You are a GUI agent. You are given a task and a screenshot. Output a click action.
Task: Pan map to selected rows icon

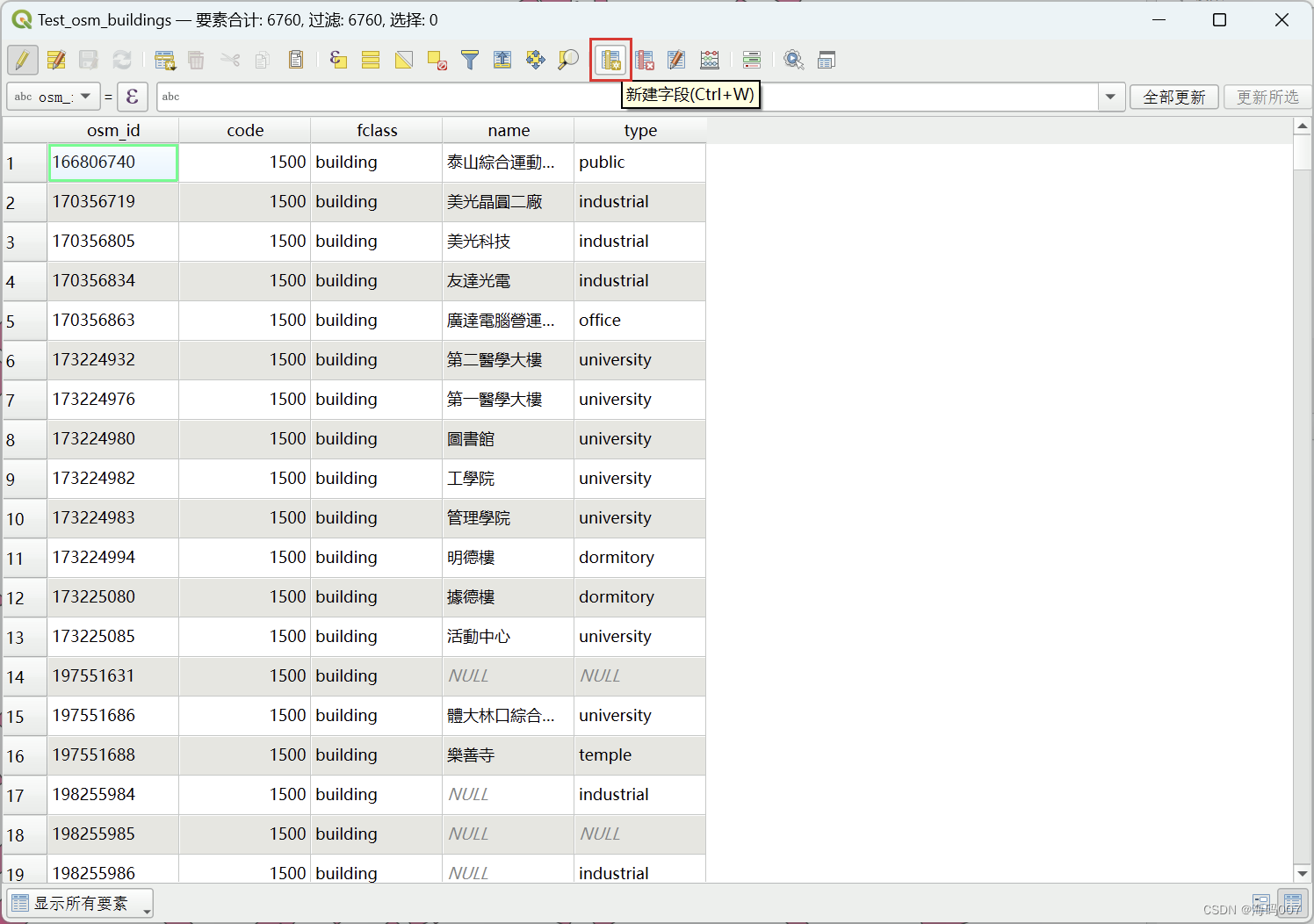pyautogui.click(x=536, y=60)
